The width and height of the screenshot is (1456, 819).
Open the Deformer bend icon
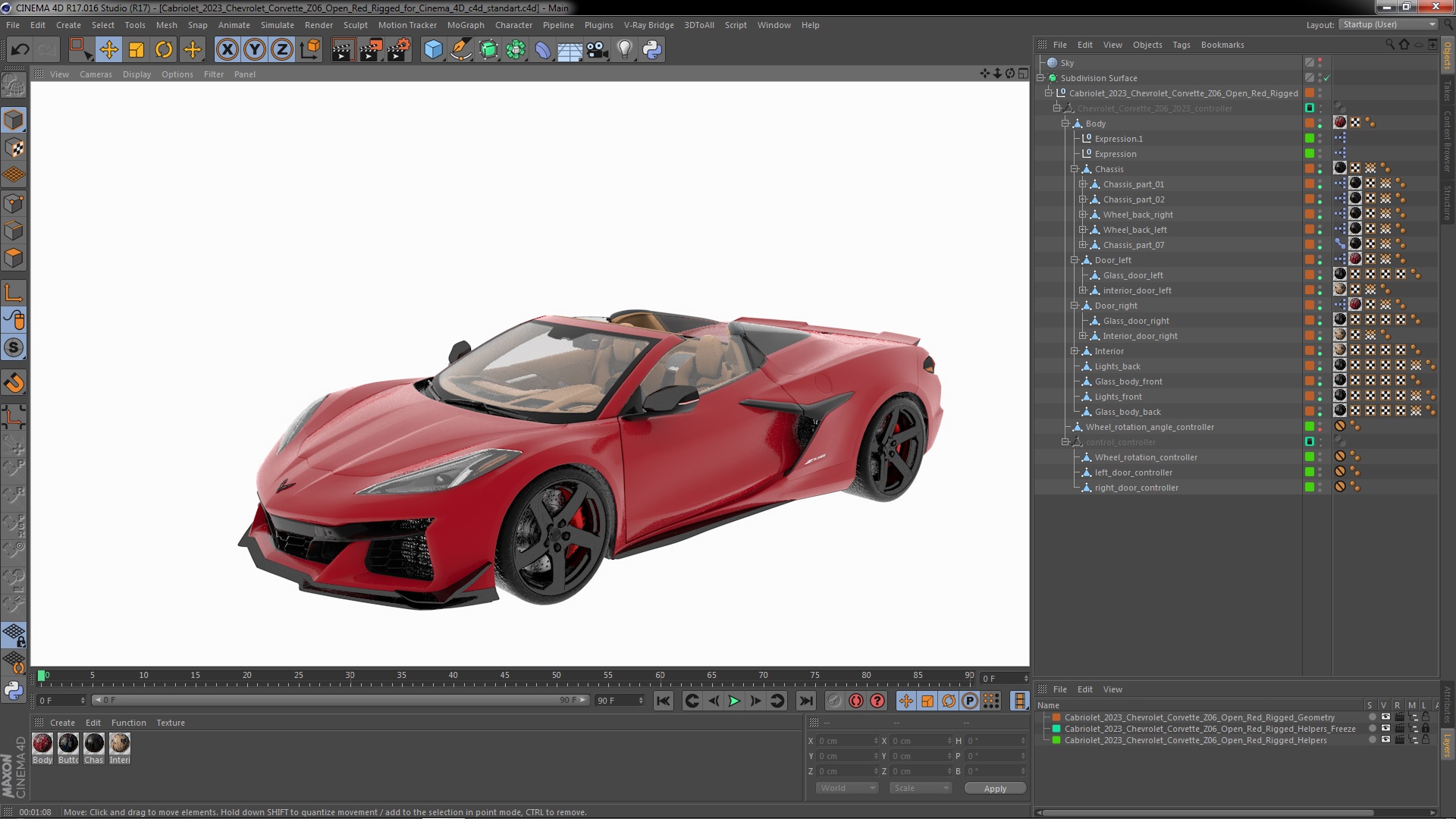[543, 50]
